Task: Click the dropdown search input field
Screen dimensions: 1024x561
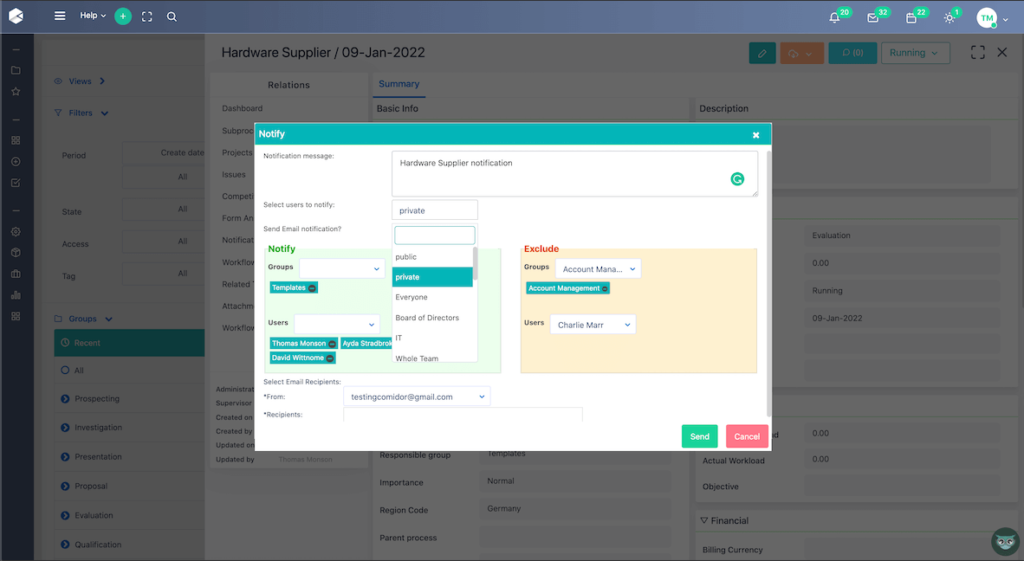Action: (x=434, y=235)
